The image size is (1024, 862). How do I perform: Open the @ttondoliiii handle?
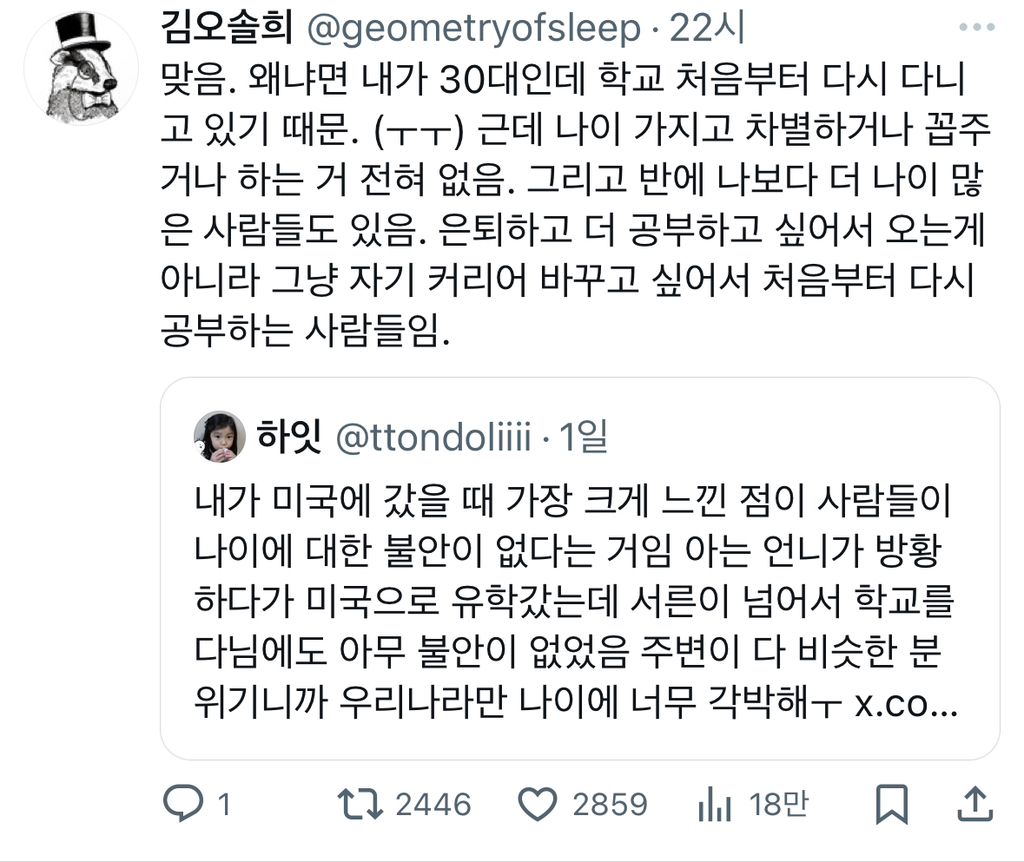tap(432, 437)
